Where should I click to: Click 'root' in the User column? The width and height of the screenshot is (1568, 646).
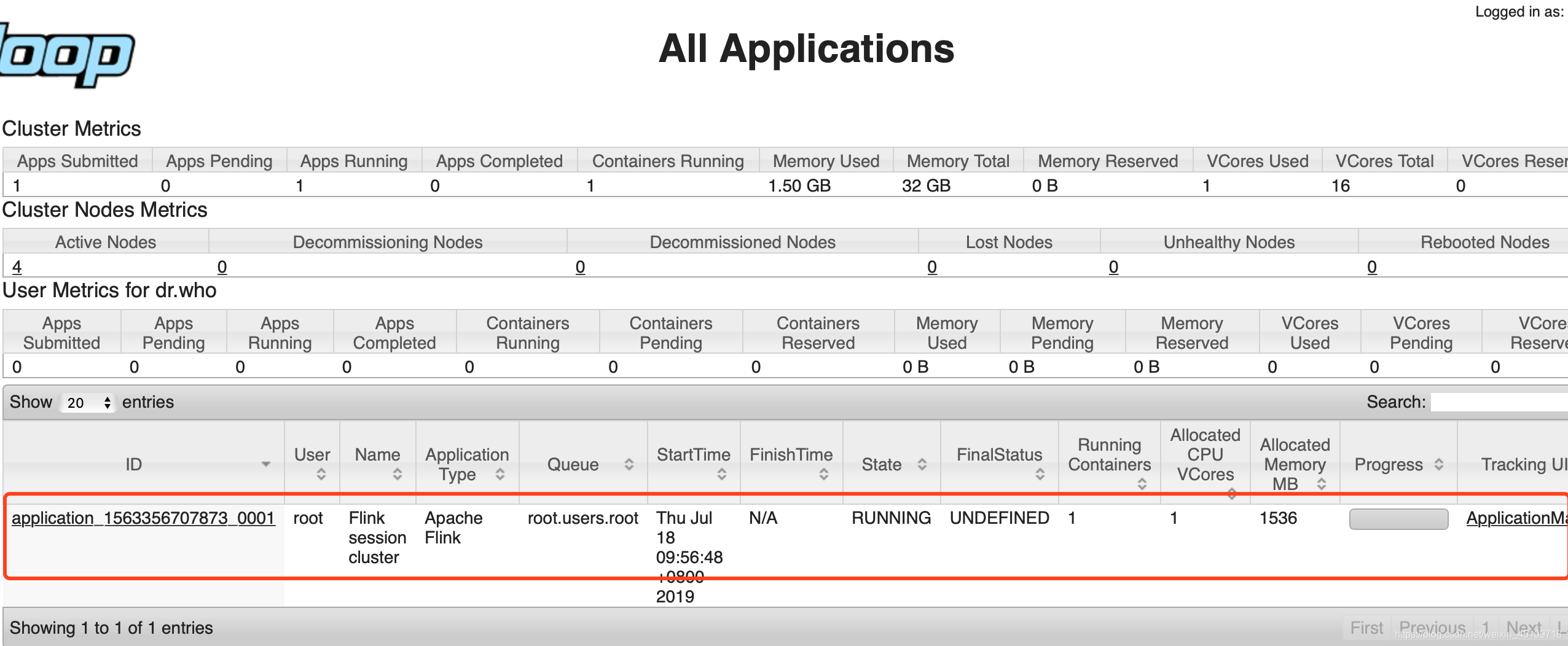click(x=308, y=518)
